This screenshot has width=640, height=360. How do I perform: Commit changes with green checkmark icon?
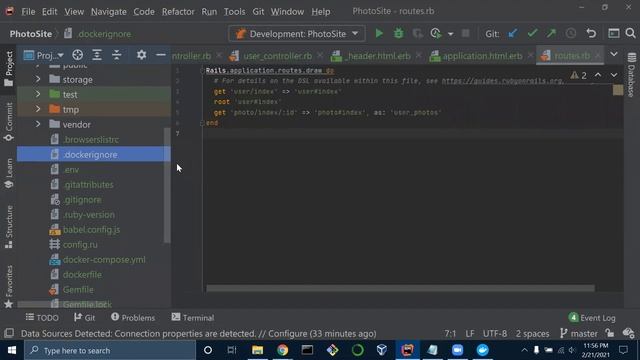click(532, 33)
